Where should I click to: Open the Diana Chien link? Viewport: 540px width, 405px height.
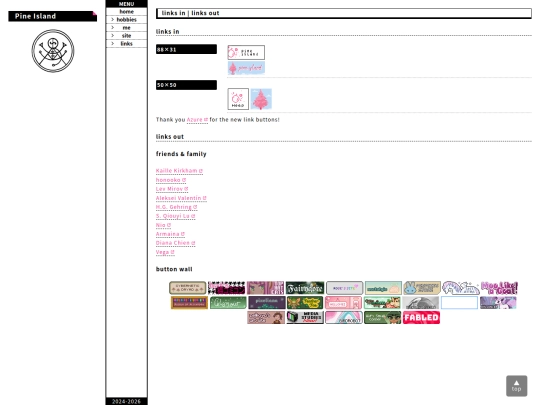coord(175,243)
